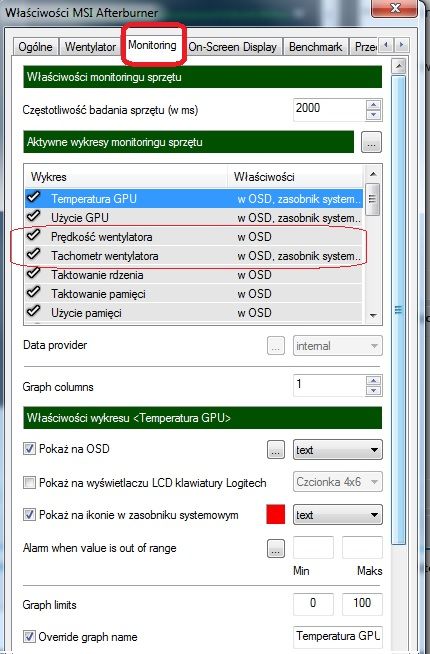
Task: Switch to the Ogólne tab
Action: point(36,46)
